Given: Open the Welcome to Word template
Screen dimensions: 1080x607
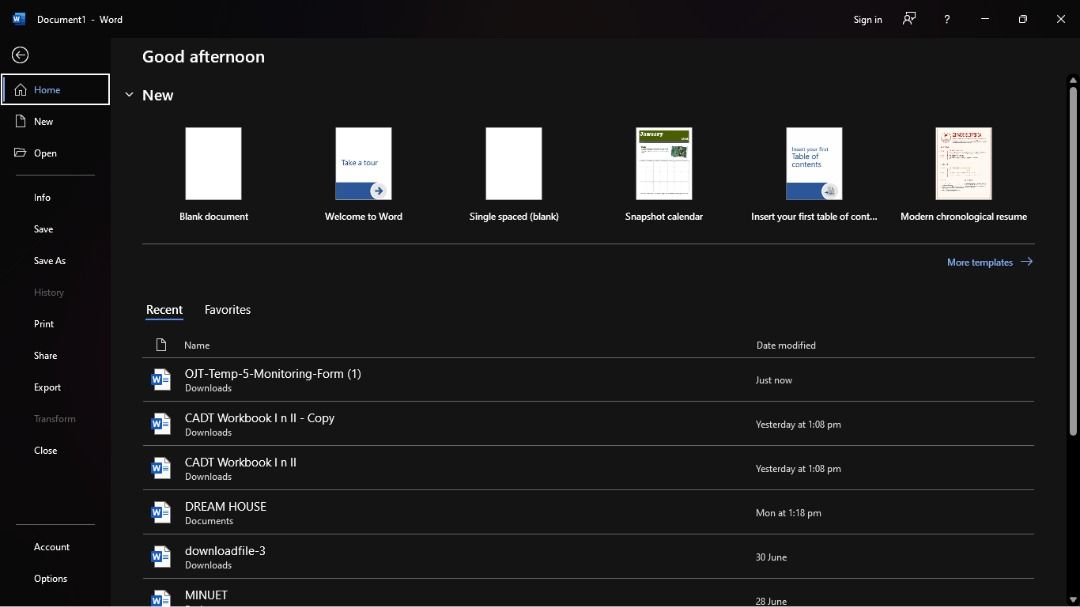Looking at the screenshot, I should [x=364, y=164].
